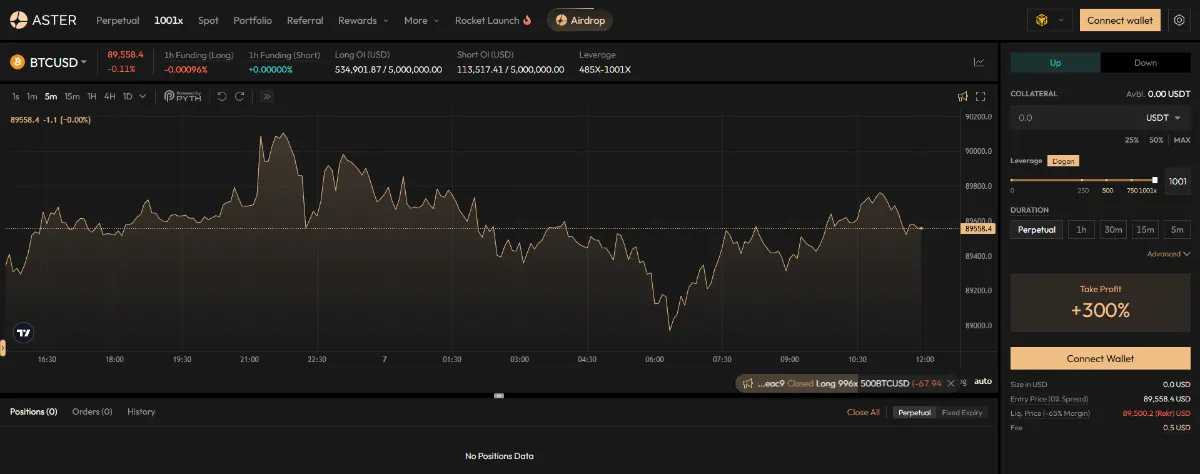Click the megaphone icon above the chart
The height and width of the screenshot is (474, 1200).
pos(962,97)
